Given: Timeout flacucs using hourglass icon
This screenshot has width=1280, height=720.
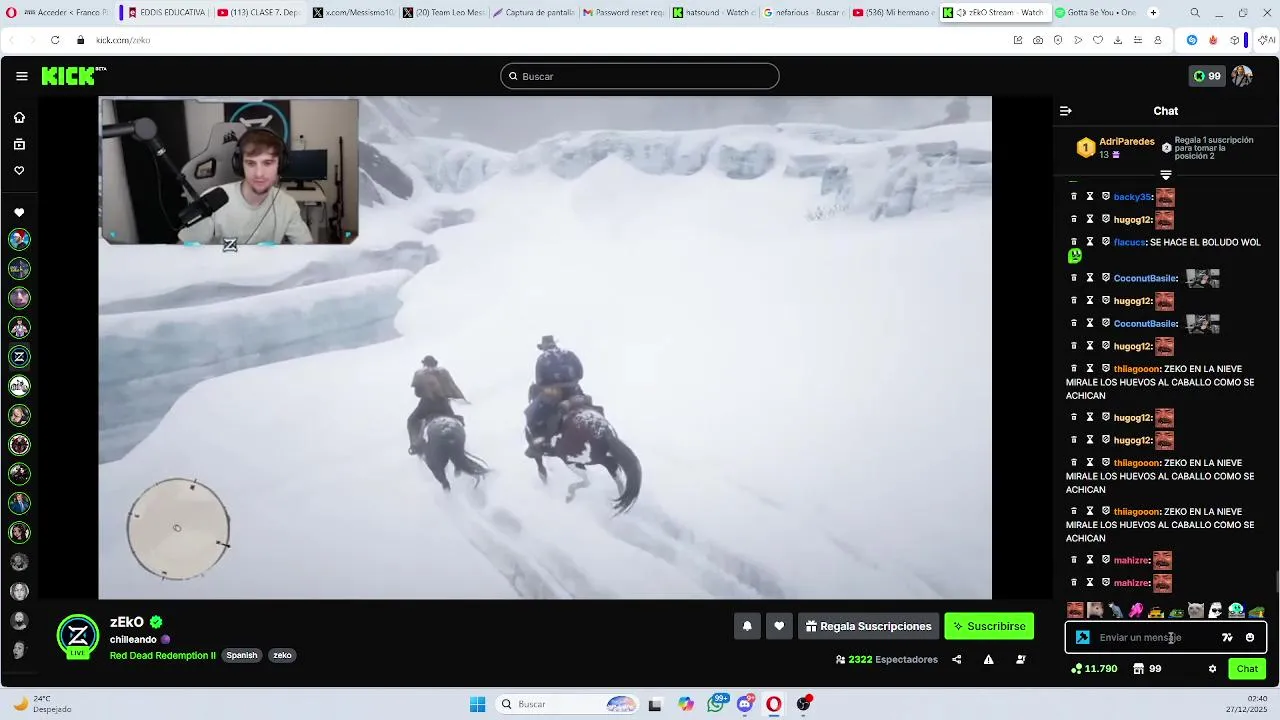Looking at the screenshot, I should 1090,242.
